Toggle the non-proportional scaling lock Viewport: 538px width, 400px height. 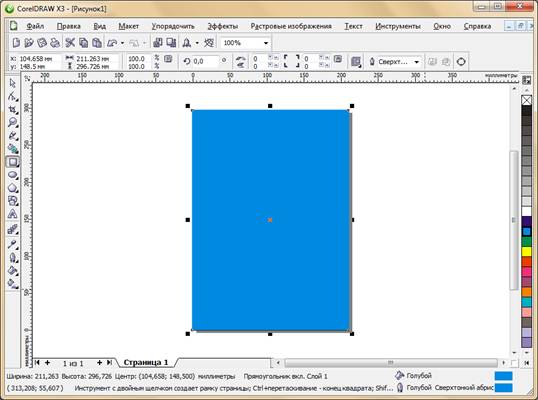pos(168,59)
